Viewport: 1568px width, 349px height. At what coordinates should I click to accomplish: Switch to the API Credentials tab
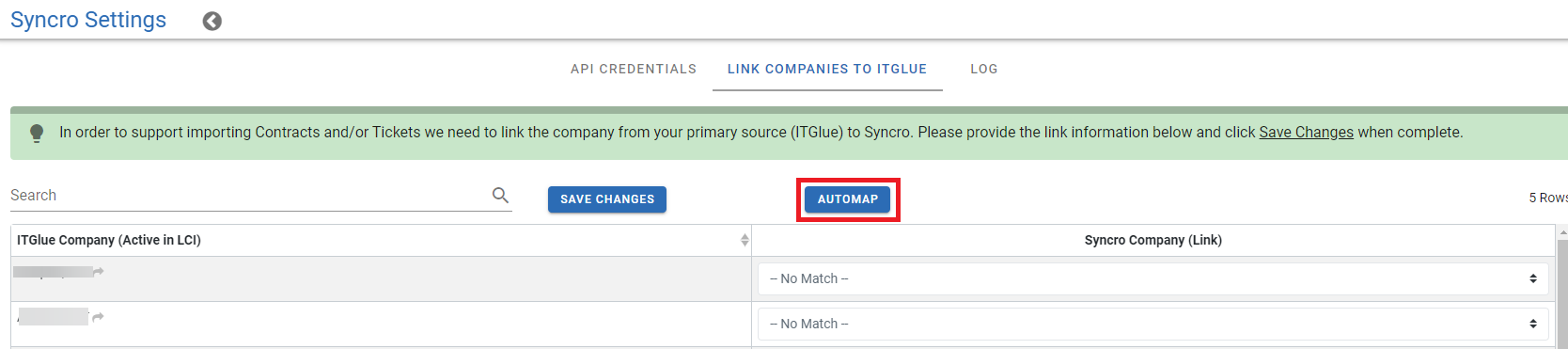pyautogui.click(x=634, y=69)
